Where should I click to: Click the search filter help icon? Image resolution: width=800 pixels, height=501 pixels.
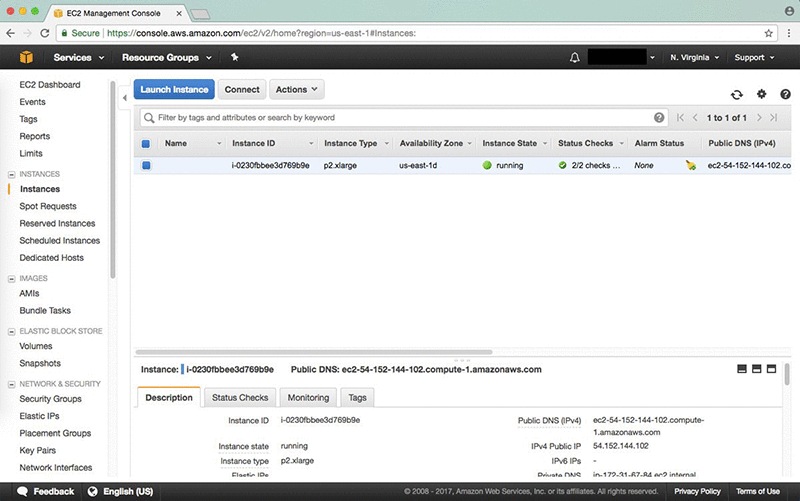point(659,118)
